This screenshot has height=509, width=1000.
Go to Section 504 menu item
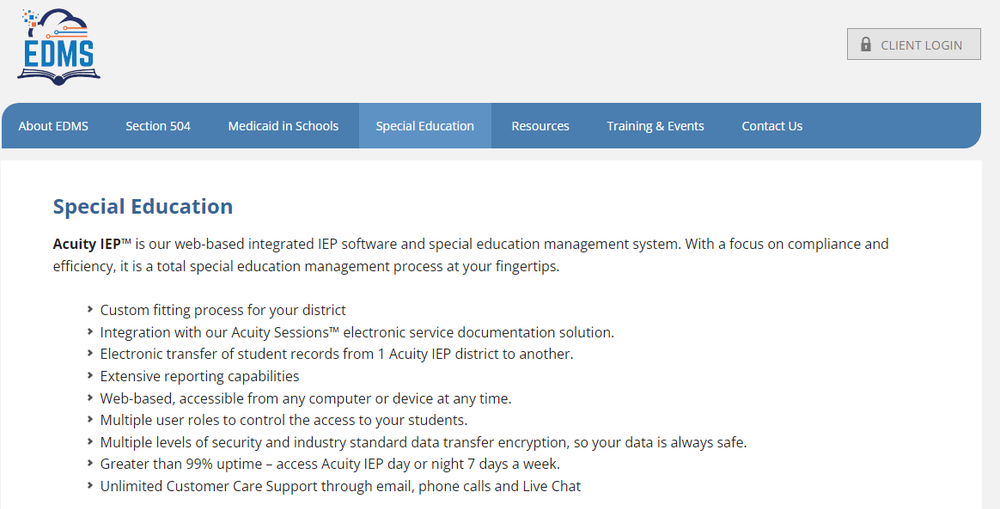158,126
